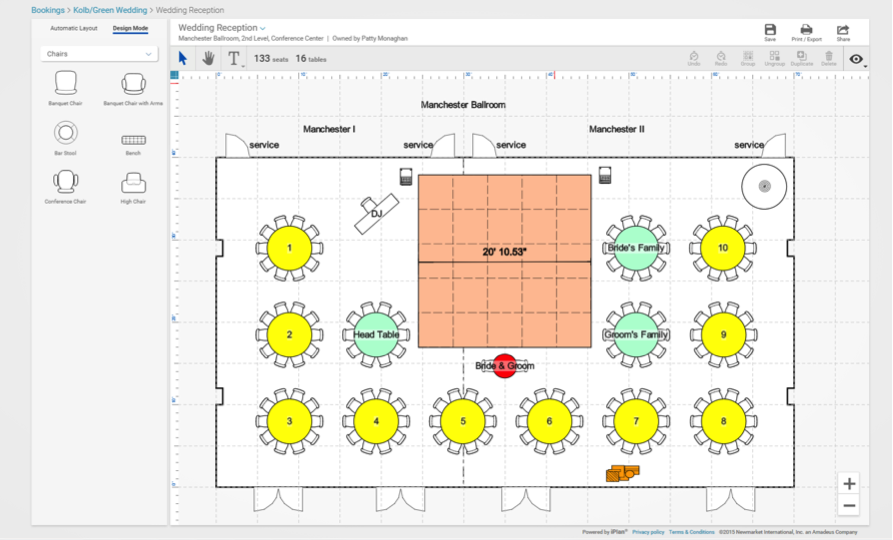Choose the Text tool
893x540 pixels.
(x=234, y=58)
